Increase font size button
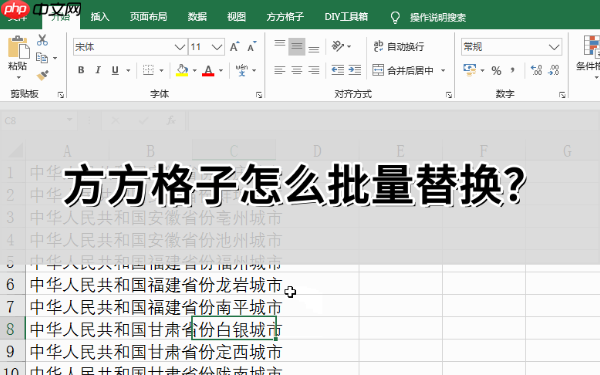This screenshot has width=600, height=375. 235,47
